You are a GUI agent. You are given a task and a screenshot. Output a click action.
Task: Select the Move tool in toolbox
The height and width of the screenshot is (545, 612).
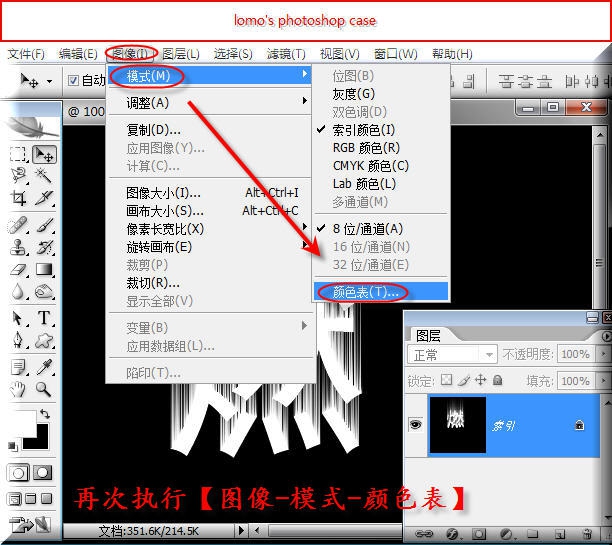44,155
